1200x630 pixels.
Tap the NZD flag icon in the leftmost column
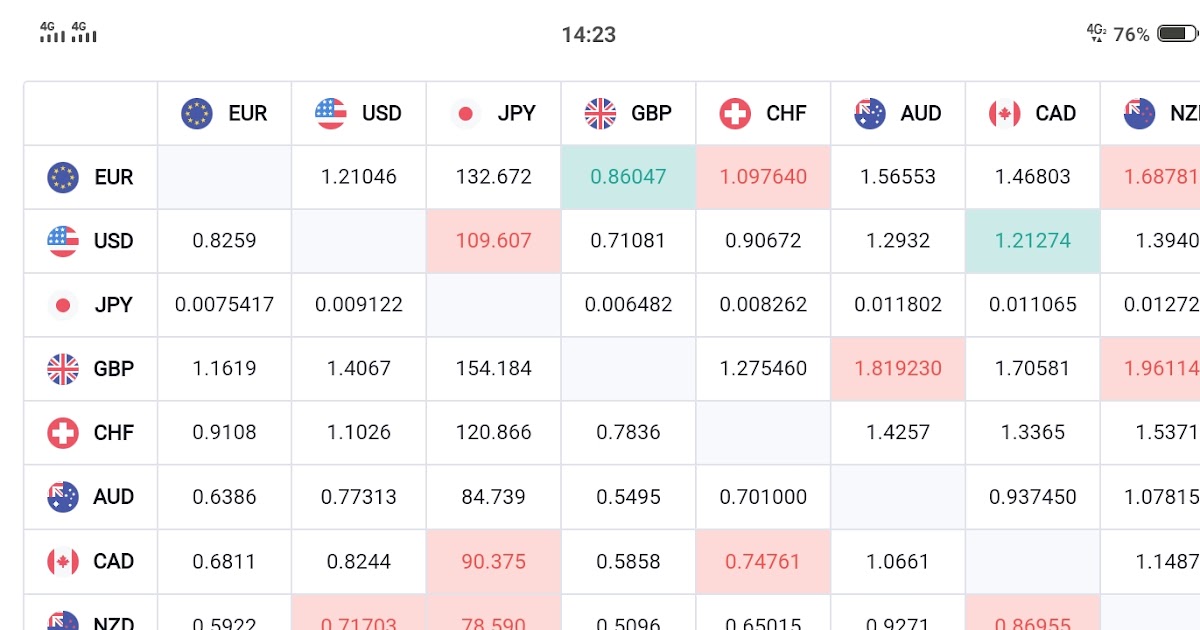[x=62, y=620]
